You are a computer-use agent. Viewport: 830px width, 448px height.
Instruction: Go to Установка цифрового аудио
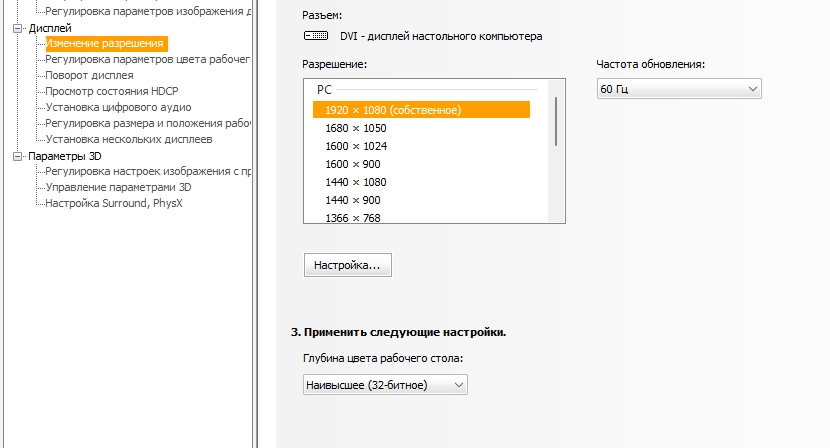pyautogui.click(x=118, y=107)
